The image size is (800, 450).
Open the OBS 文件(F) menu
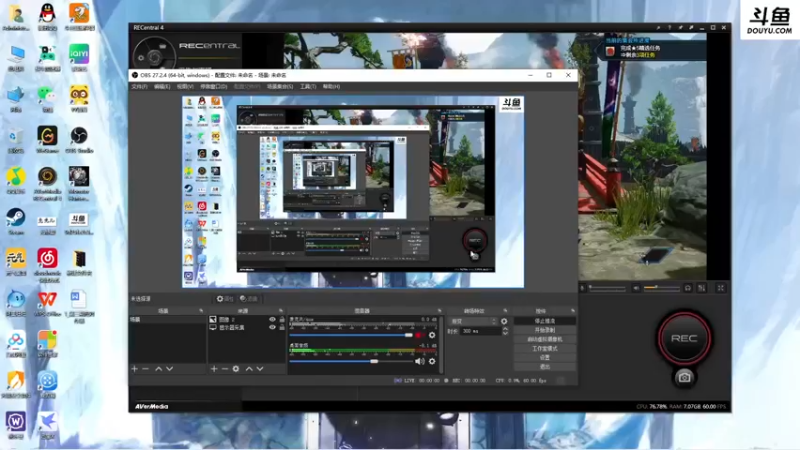139,87
